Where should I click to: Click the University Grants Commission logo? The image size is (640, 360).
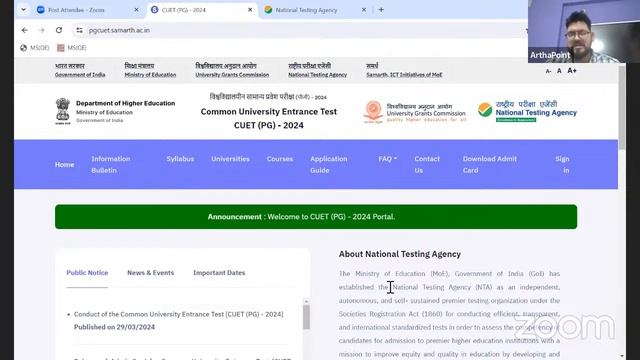[415, 112]
